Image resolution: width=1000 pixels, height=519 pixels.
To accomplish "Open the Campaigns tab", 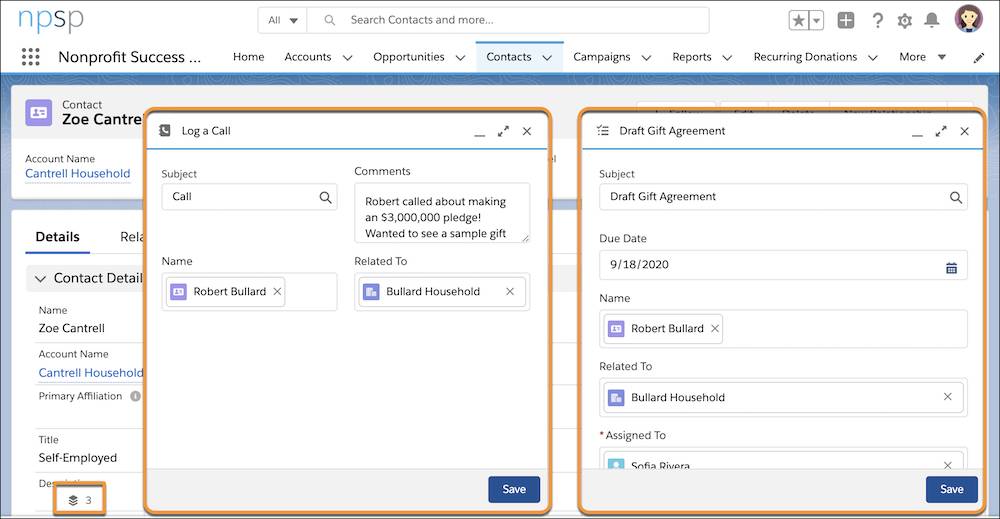I will (x=601, y=57).
